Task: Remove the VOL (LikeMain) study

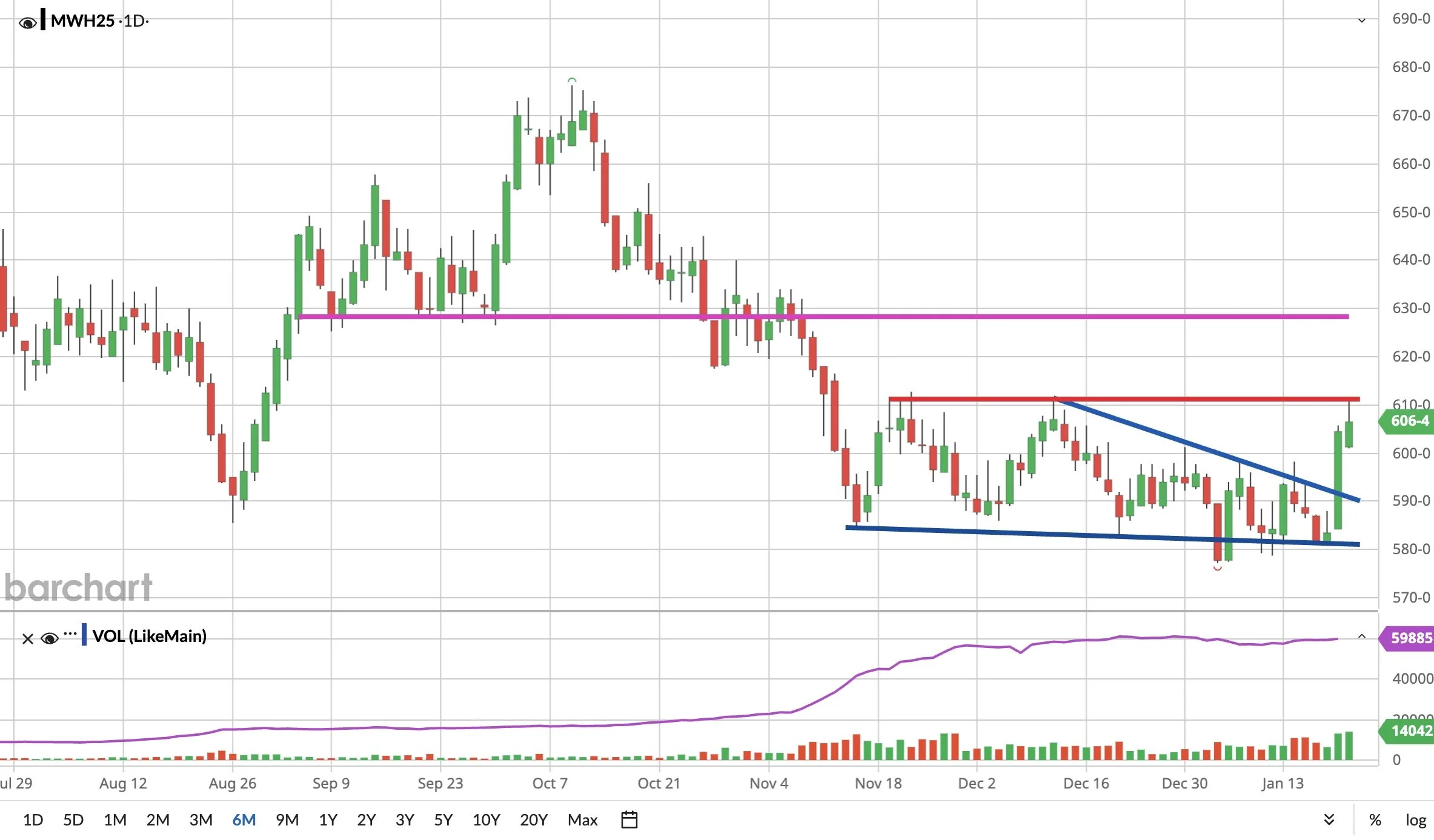Action: (x=27, y=638)
